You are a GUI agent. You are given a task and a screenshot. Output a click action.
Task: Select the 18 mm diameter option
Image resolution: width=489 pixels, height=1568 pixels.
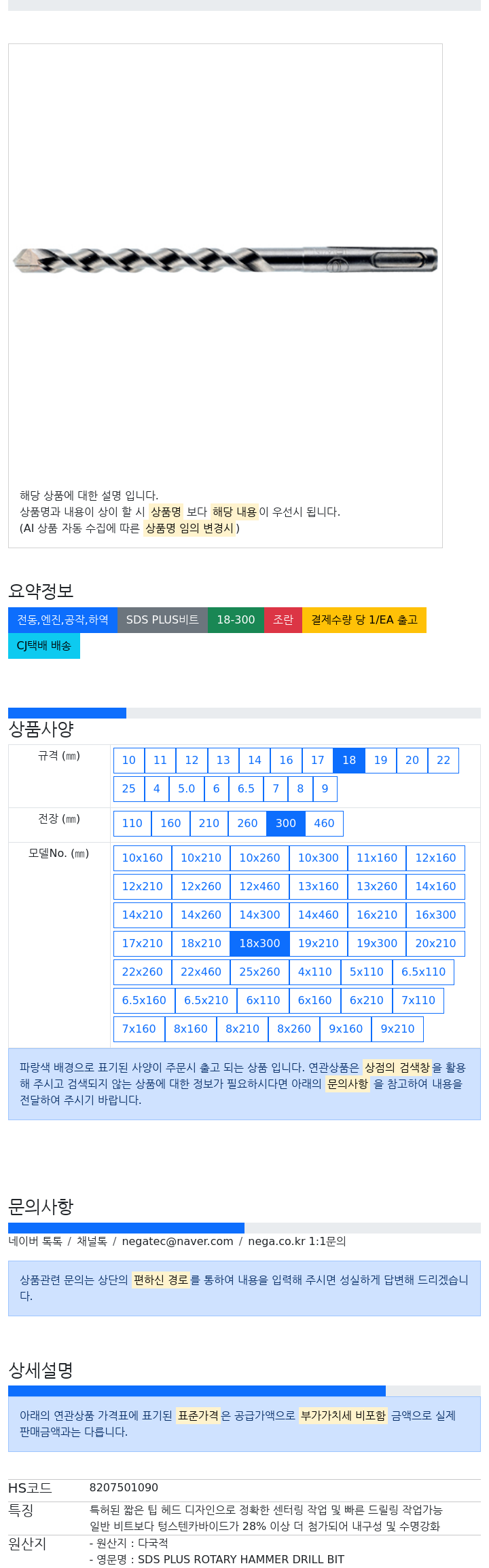coord(349,761)
